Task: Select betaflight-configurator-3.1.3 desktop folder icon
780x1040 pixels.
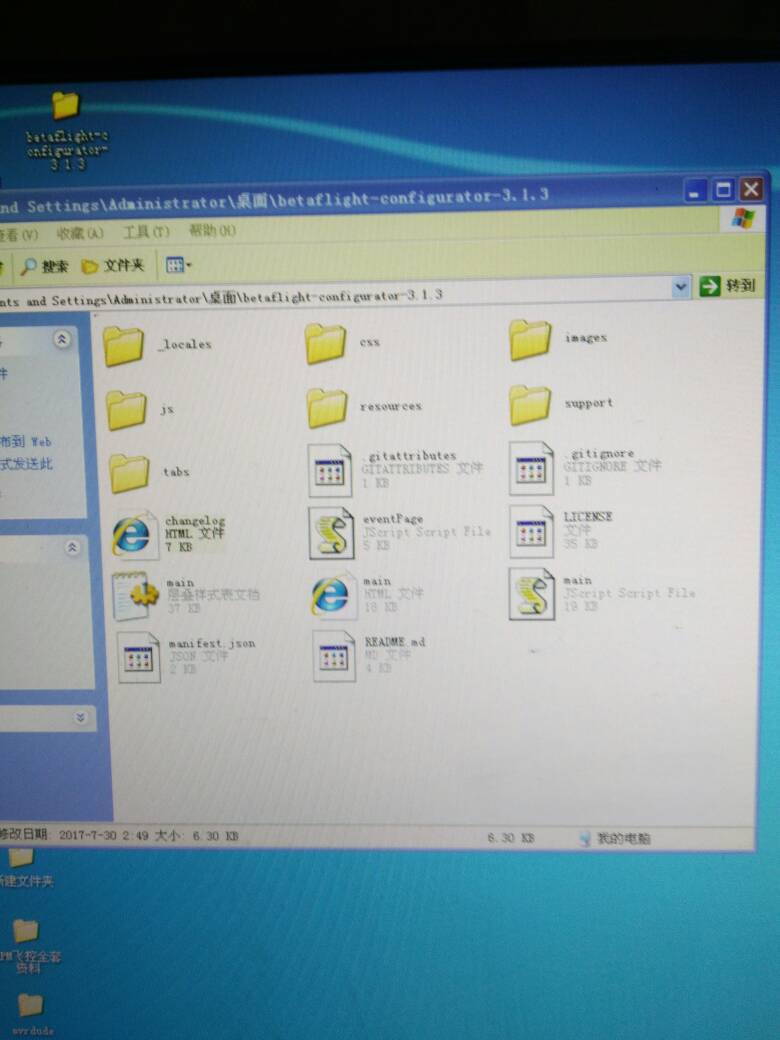Action: coord(66,106)
